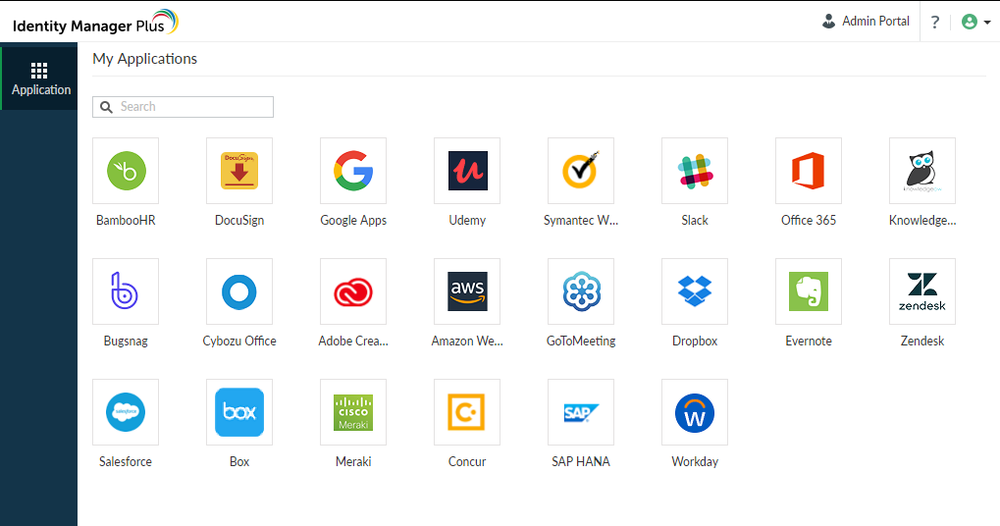Open the Google Apps tile
The height and width of the screenshot is (526, 1000).
[353, 171]
